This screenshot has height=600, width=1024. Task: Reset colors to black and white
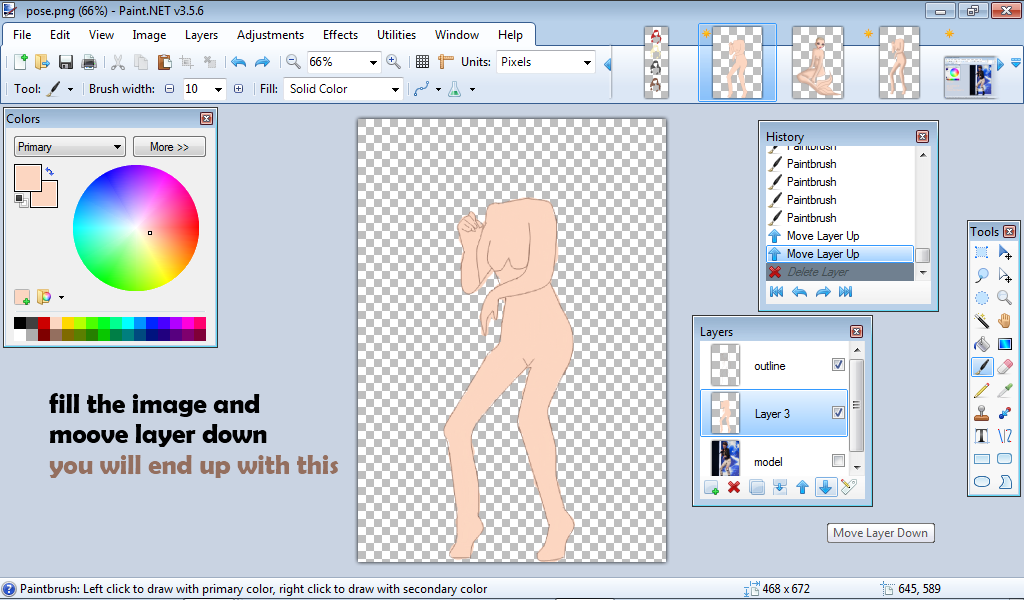pyautogui.click(x=20, y=200)
